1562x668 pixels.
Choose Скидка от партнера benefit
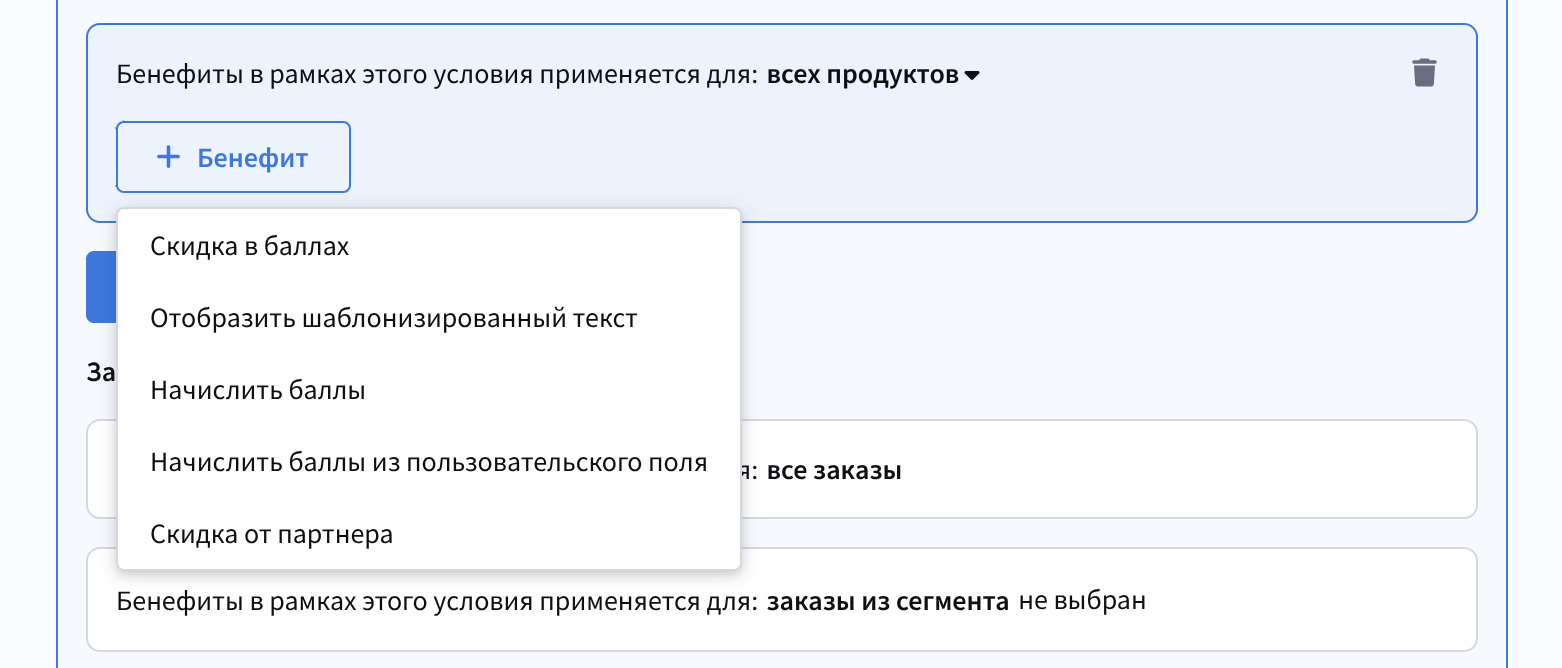click(x=272, y=535)
